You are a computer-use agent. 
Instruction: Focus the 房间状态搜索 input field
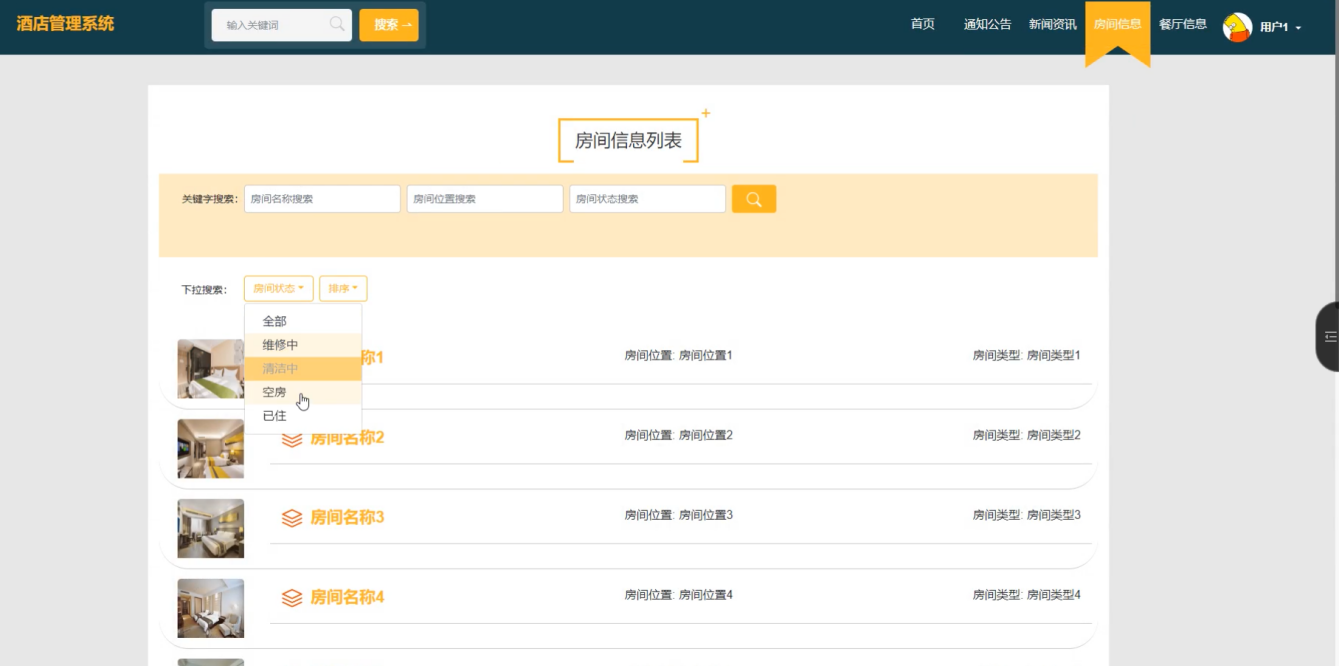648,199
